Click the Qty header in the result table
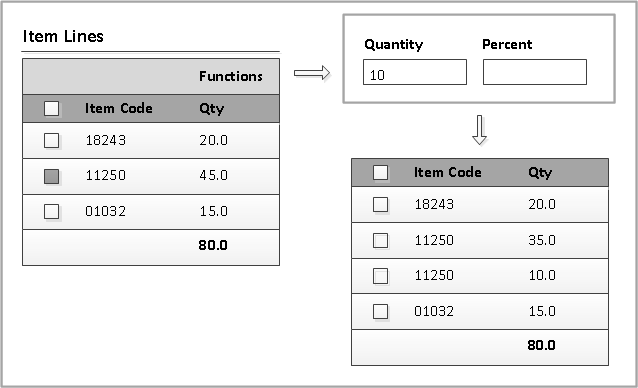 (540, 172)
